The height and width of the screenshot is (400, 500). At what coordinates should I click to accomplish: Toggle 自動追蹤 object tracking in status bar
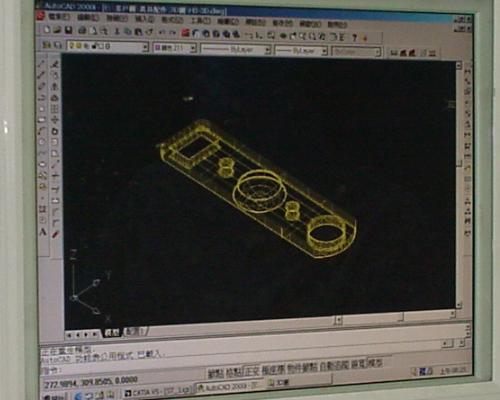pyautogui.click(x=334, y=366)
